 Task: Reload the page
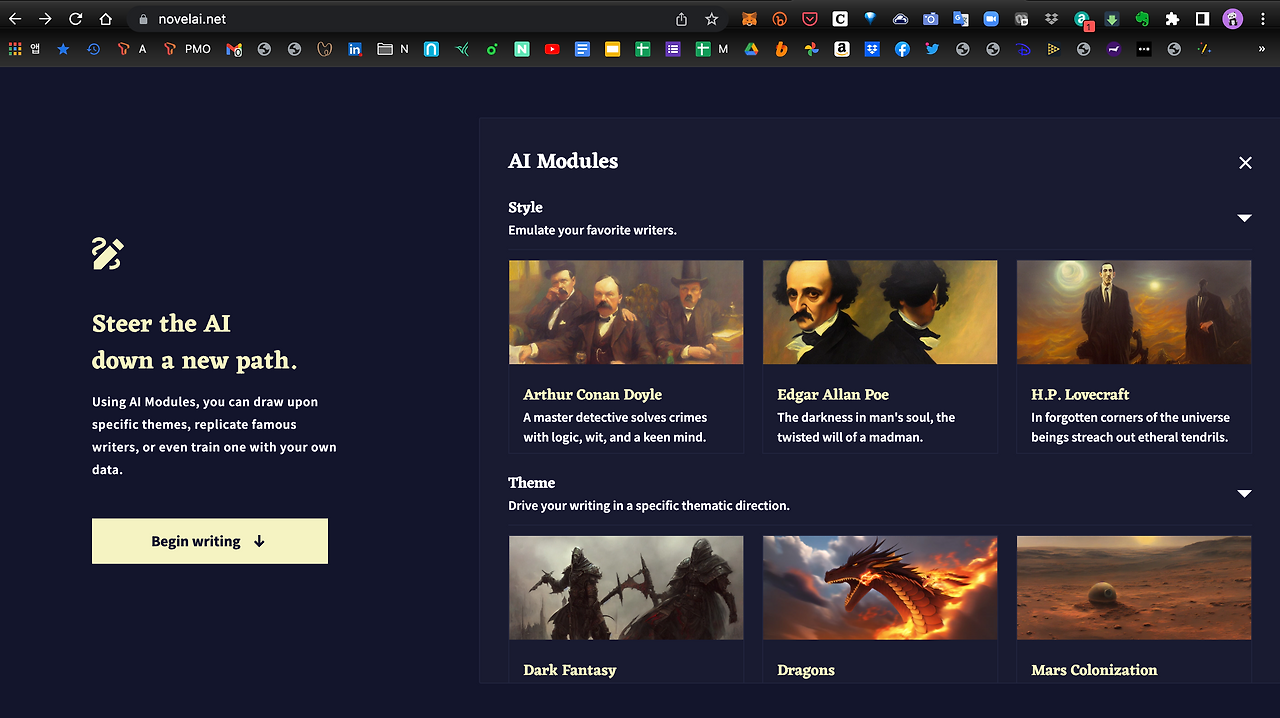click(x=75, y=19)
